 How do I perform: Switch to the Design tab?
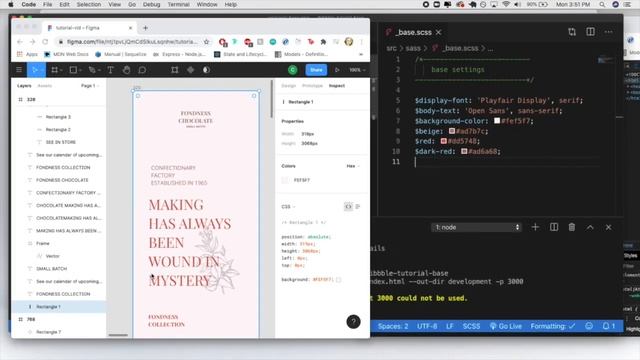[288, 86]
